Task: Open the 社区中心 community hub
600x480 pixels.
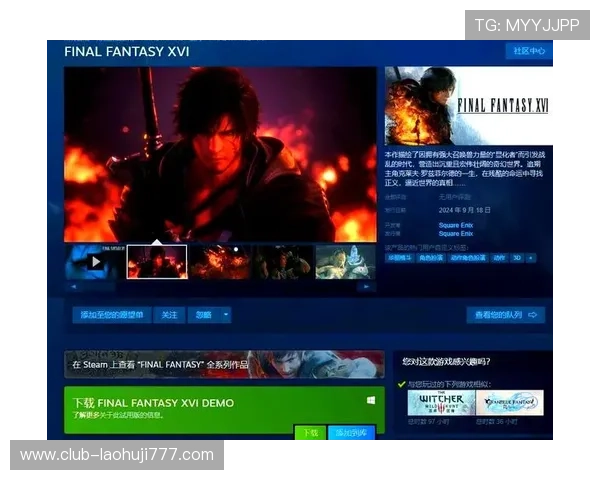Action: (x=529, y=51)
